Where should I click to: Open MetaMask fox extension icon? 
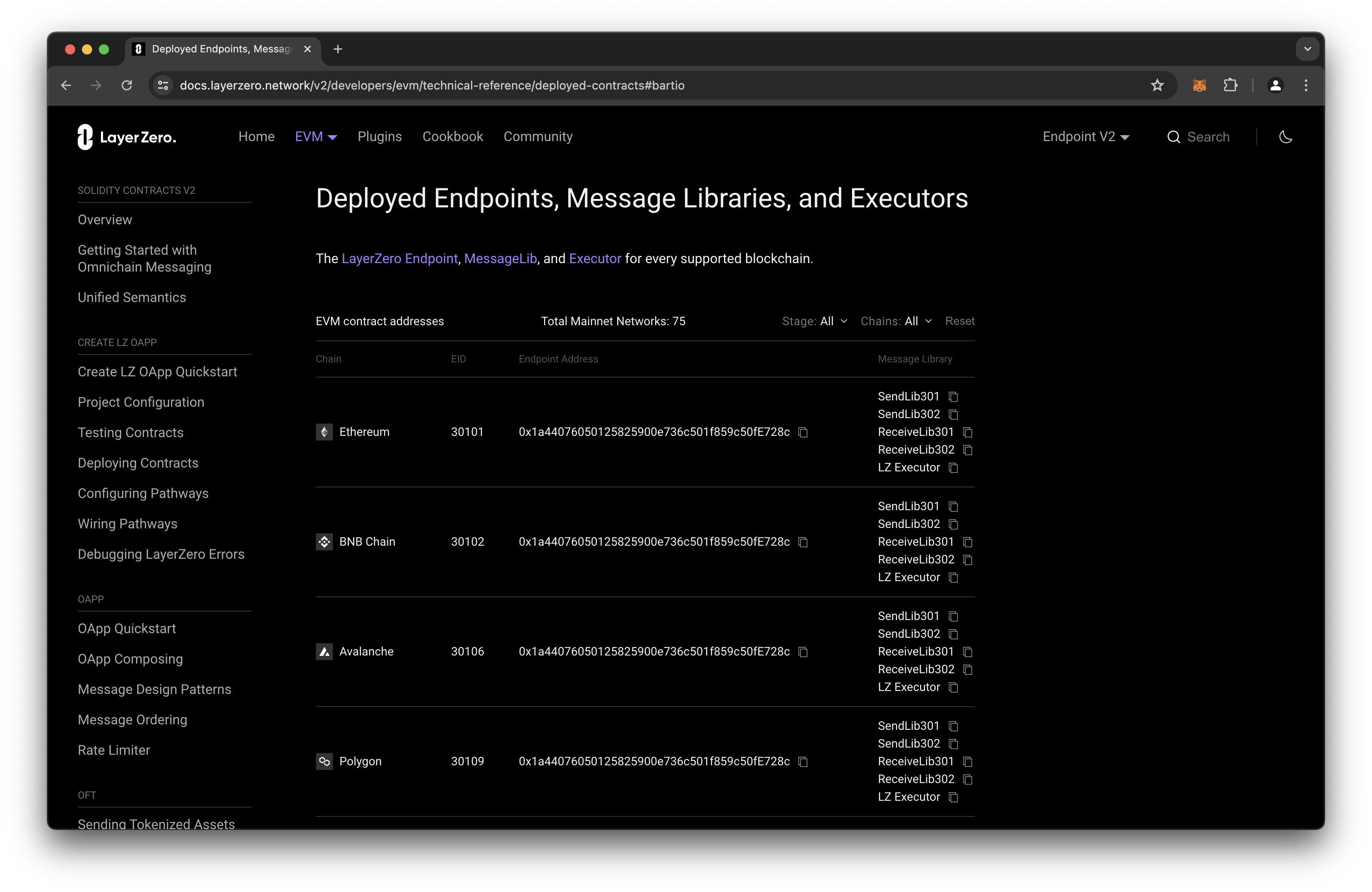[1200, 85]
